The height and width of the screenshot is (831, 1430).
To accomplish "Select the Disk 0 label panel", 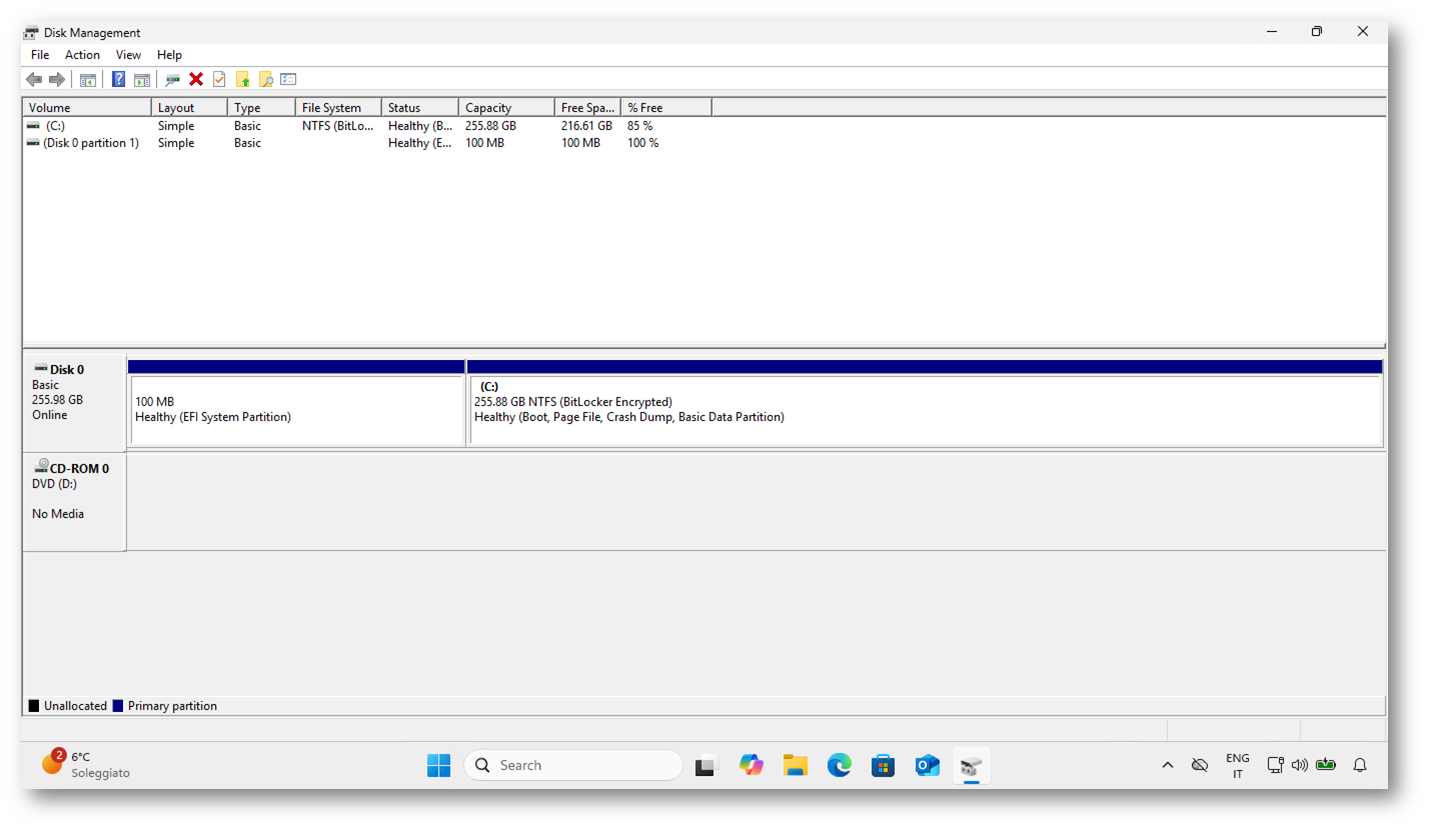I will coord(74,400).
